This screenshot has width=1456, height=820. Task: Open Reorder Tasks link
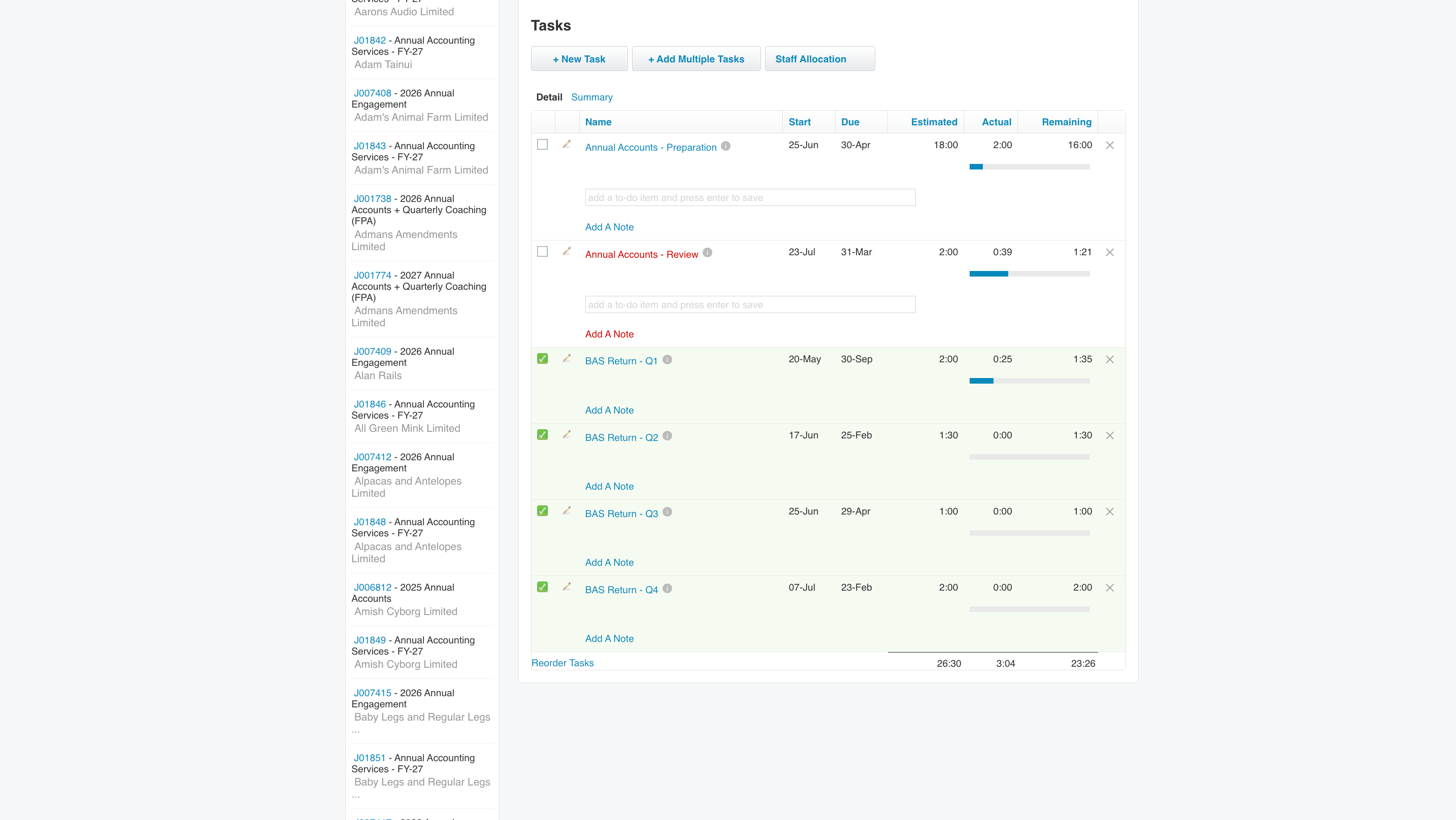[562, 663]
